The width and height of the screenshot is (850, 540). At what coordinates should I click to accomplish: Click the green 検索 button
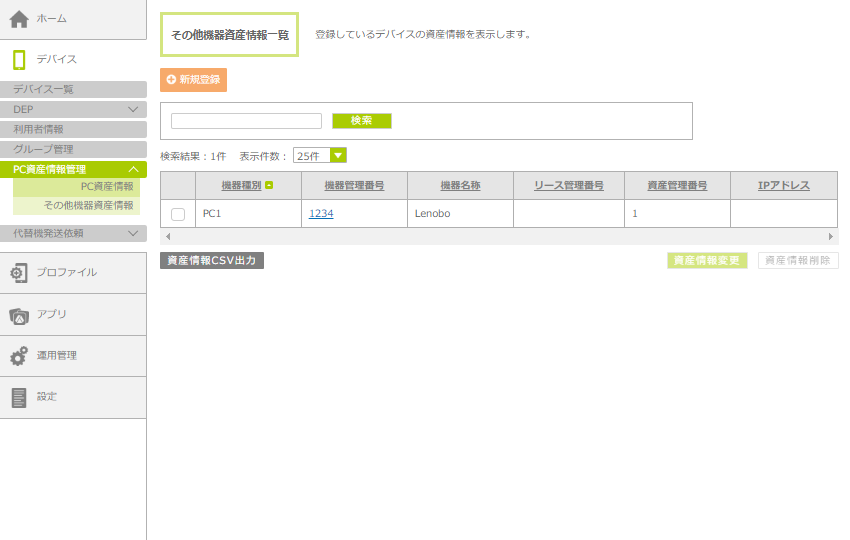361,121
